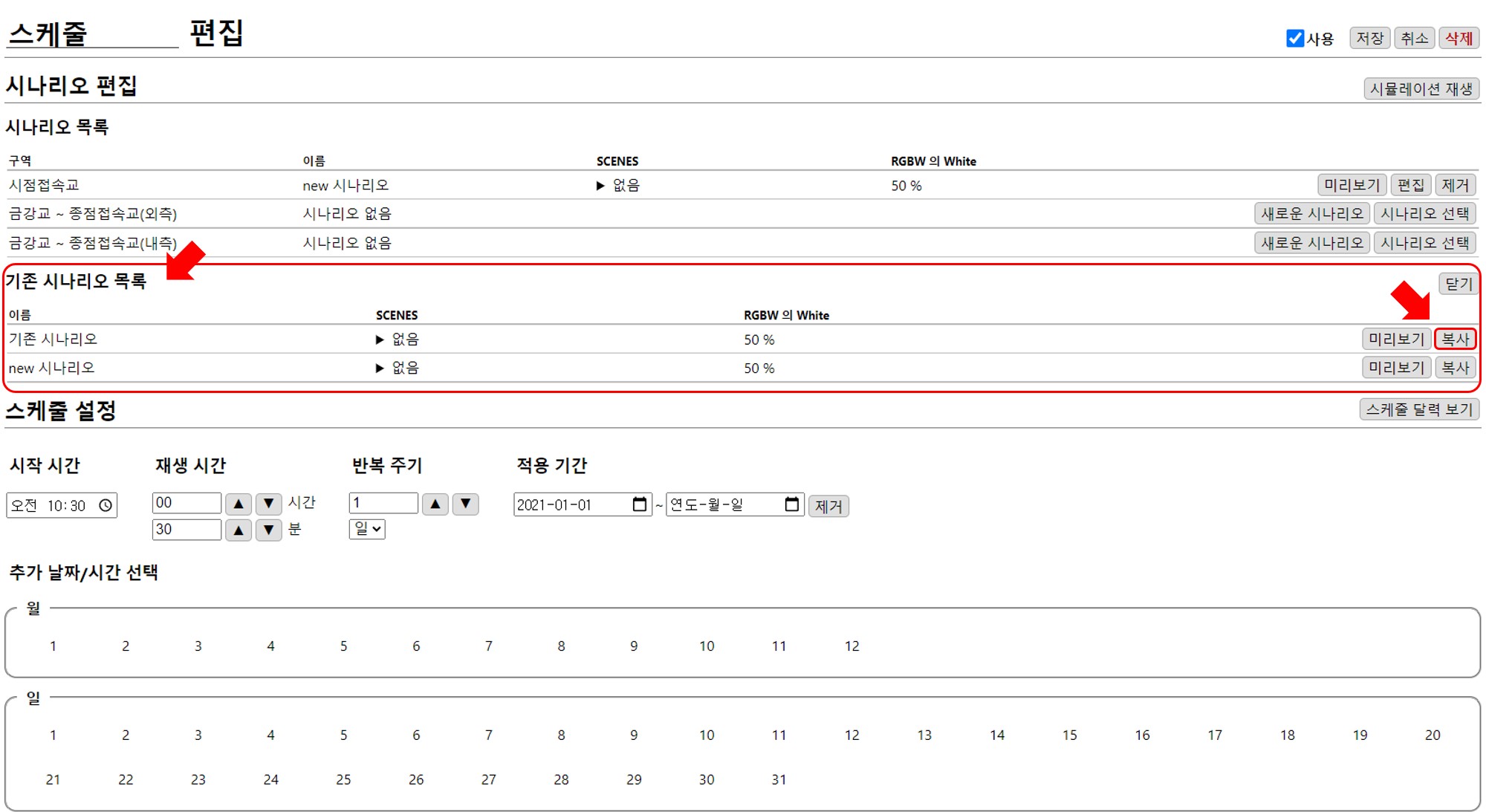
Task: Click the 기존 시나리오 name text
Action: 53,340
